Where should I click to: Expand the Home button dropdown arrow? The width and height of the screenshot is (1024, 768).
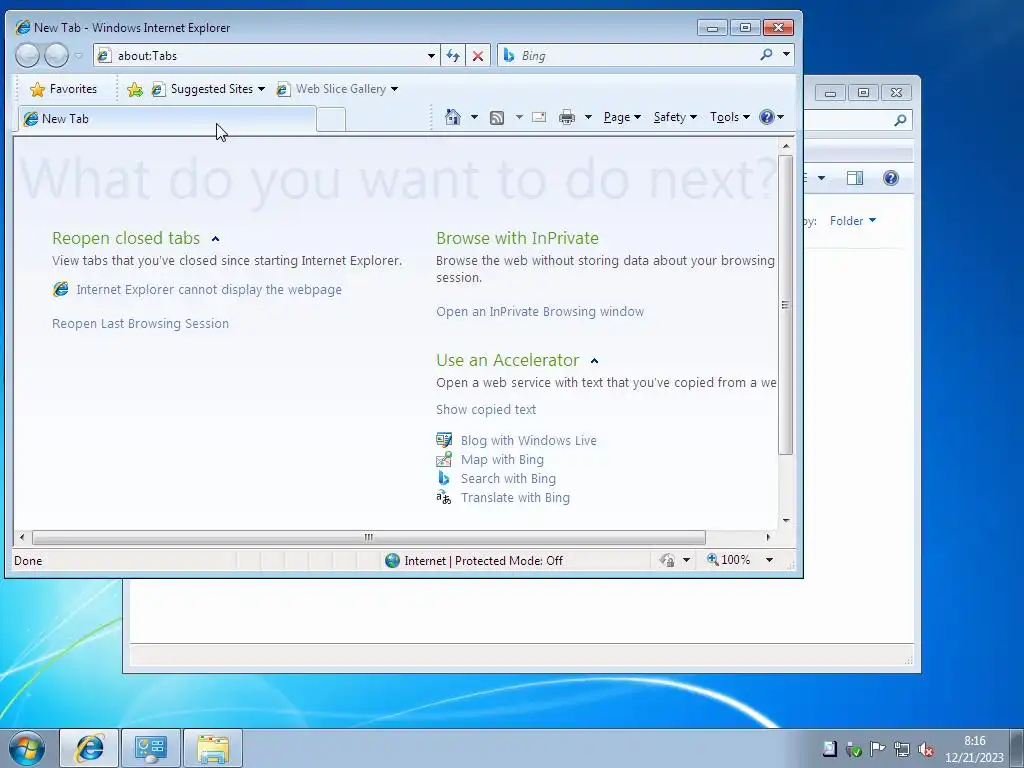(x=474, y=118)
